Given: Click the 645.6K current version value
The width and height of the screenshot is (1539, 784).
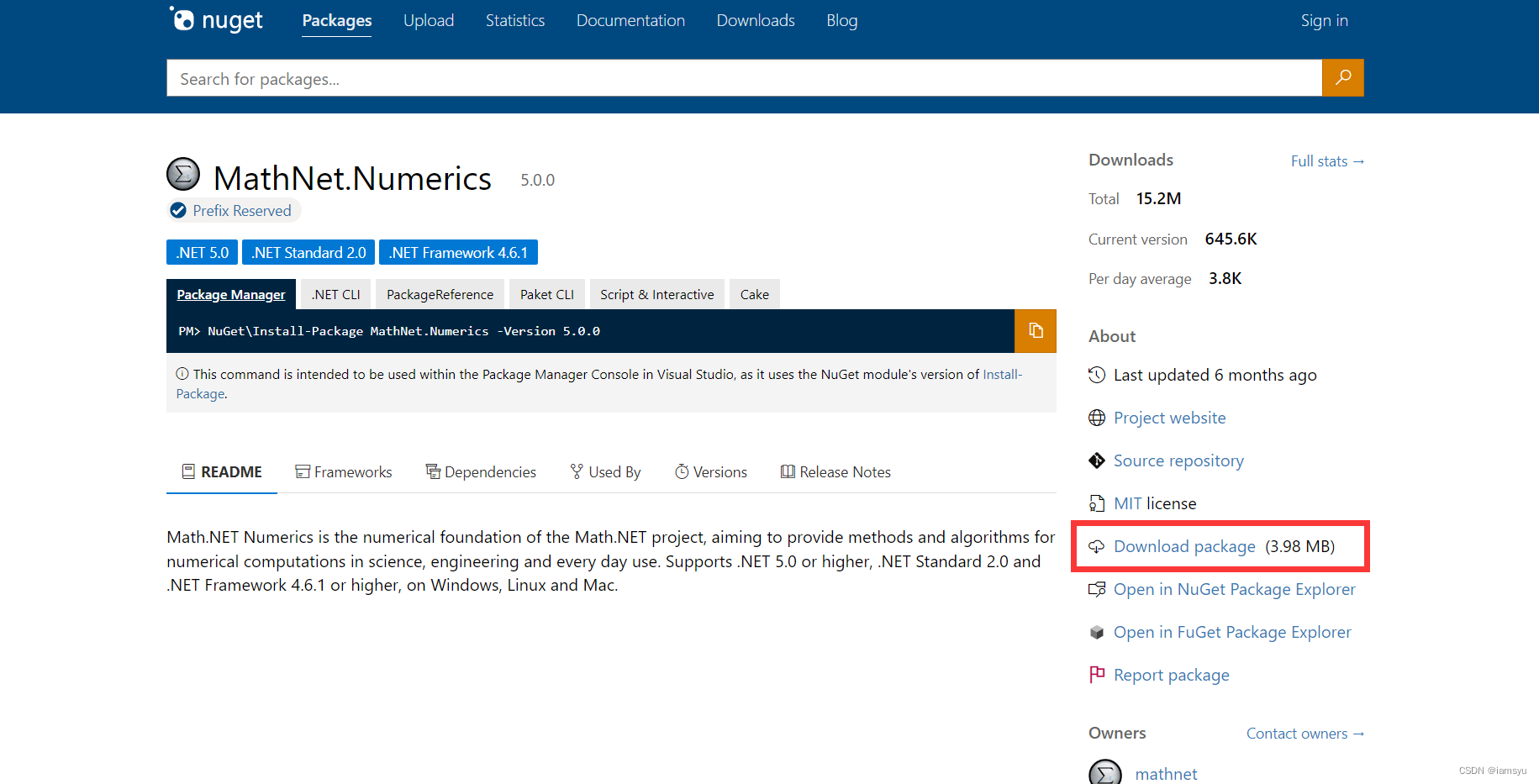Looking at the screenshot, I should [x=1231, y=239].
